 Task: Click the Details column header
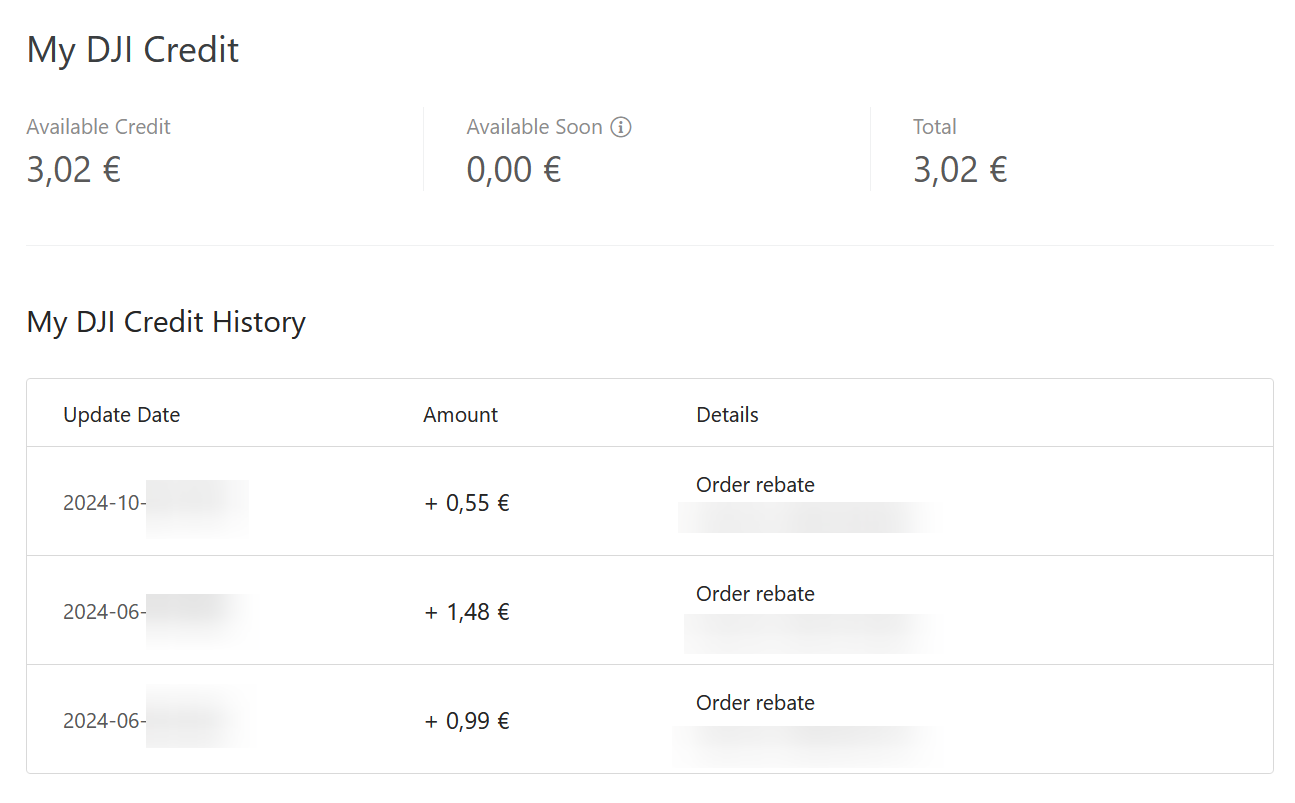pyautogui.click(x=727, y=415)
